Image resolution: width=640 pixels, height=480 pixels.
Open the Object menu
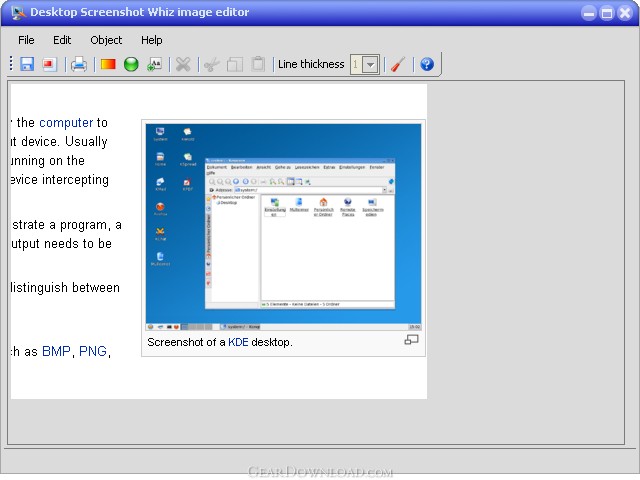[106, 40]
